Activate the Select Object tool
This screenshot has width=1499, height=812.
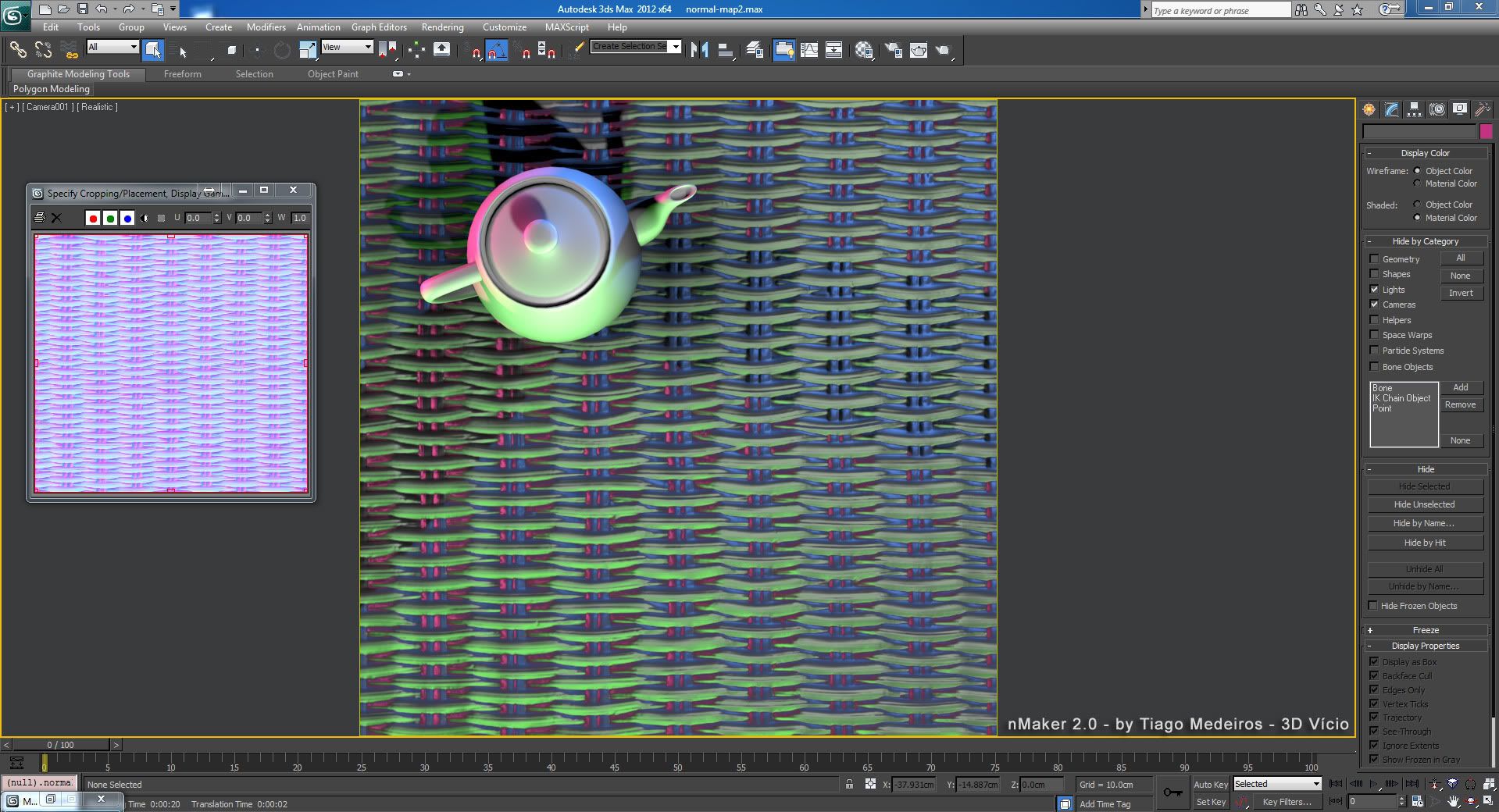[x=152, y=50]
